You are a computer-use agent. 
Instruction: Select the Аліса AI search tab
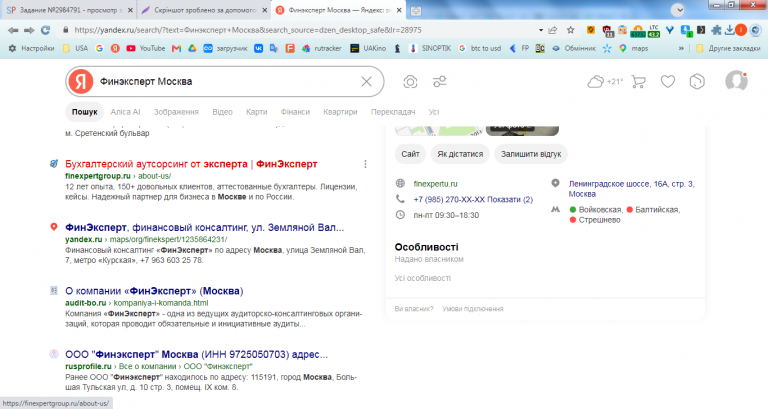coord(125,112)
